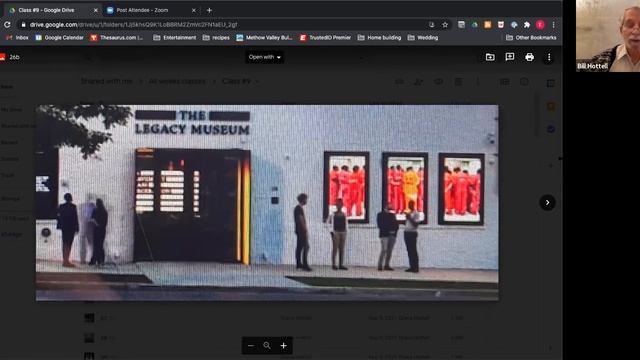Viewport: 640px width, 360px height.
Task: Click the next image arrow in preview
Action: click(547, 202)
